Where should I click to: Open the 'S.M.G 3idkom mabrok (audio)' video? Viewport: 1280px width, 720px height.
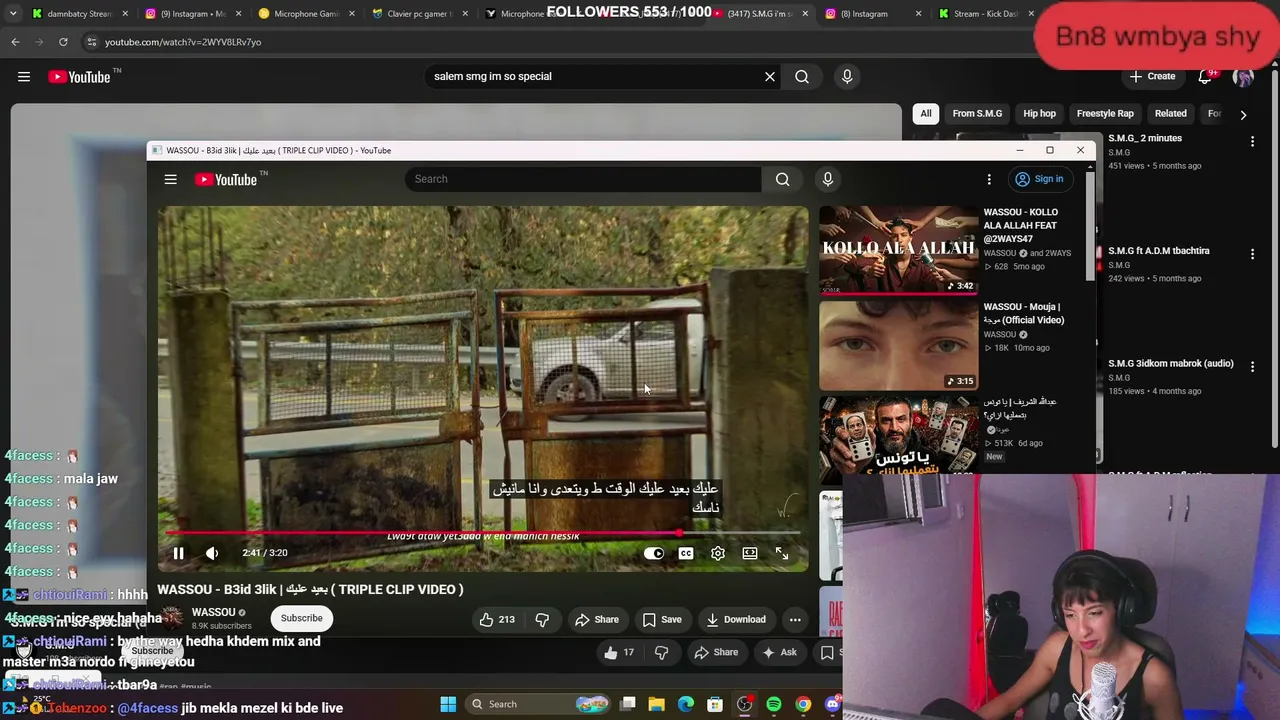[x=1171, y=363]
